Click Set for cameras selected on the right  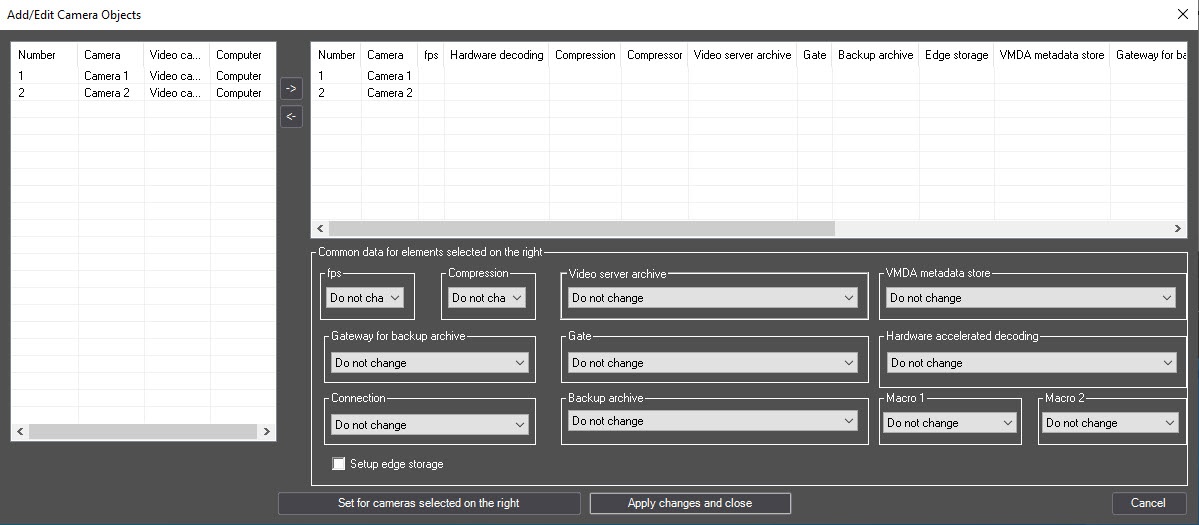[x=429, y=503]
